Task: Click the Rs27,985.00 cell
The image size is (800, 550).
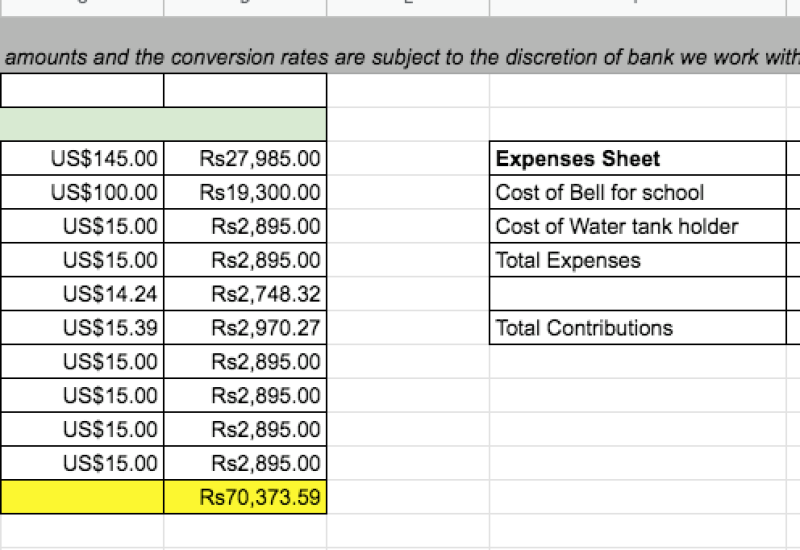Action: point(245,158)
